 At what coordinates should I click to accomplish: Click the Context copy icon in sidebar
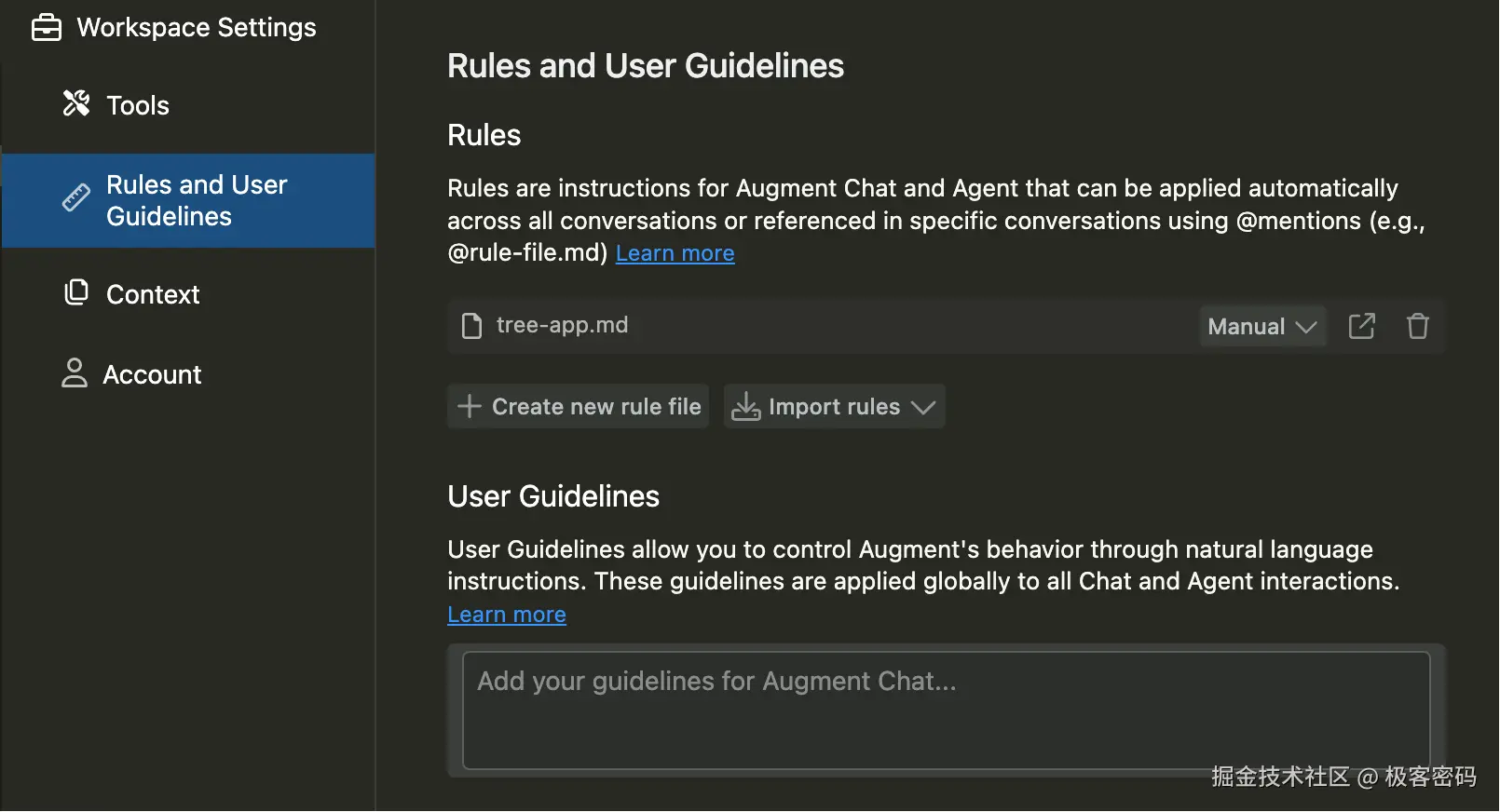click(x=76, y=292)
